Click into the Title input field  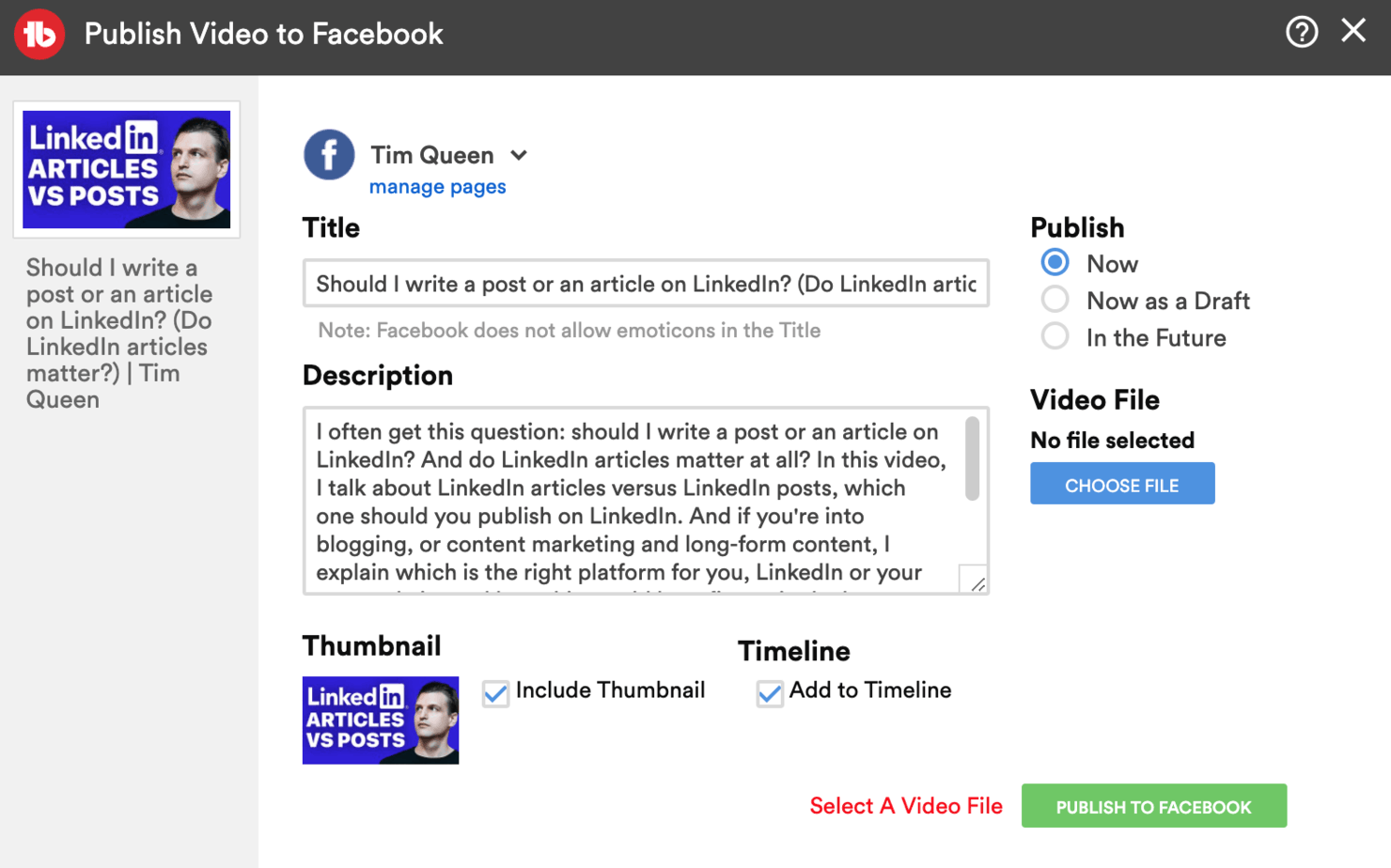(x=646, y=284)
